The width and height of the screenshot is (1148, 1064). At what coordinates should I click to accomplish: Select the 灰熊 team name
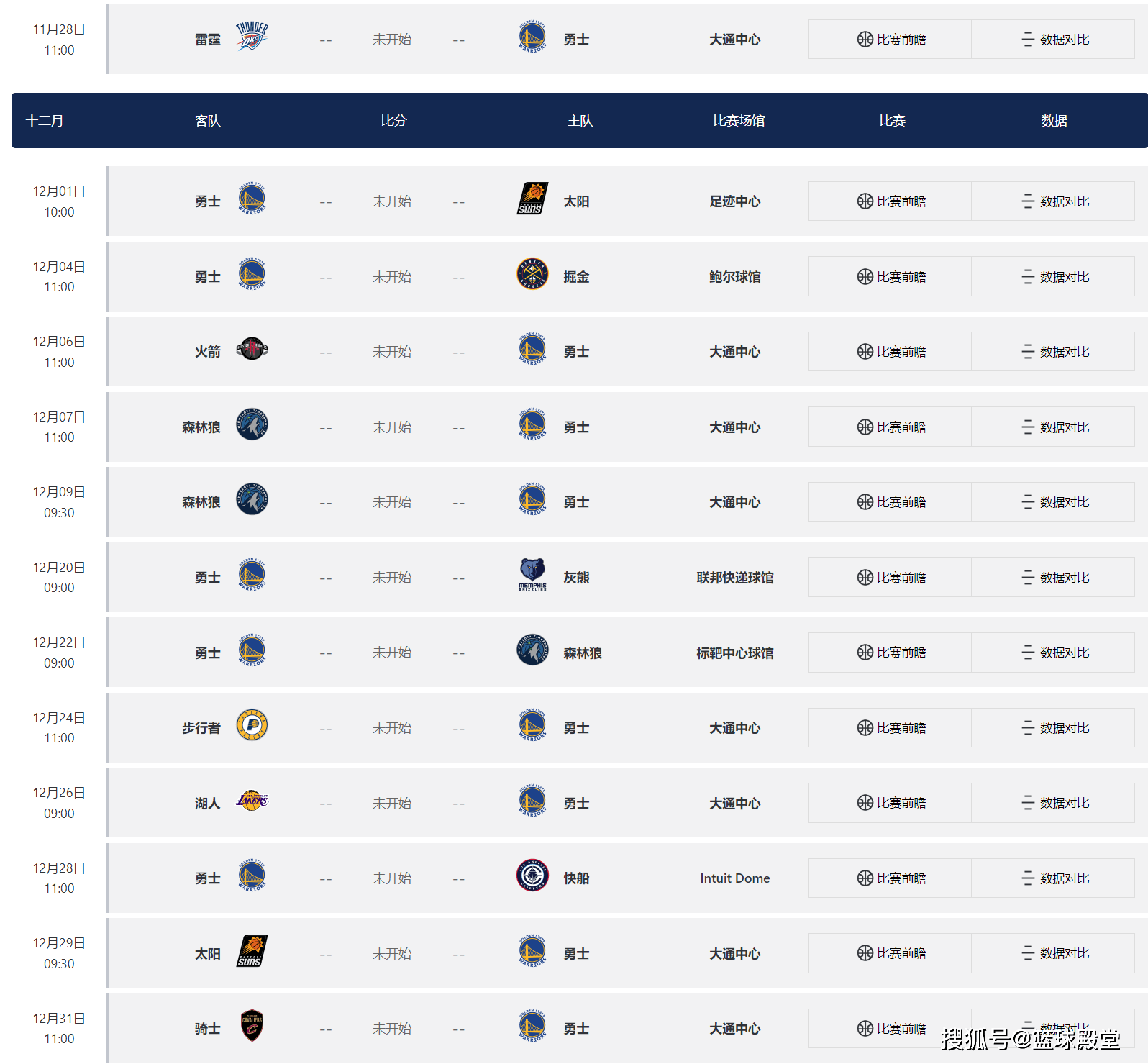coord(576,578)
